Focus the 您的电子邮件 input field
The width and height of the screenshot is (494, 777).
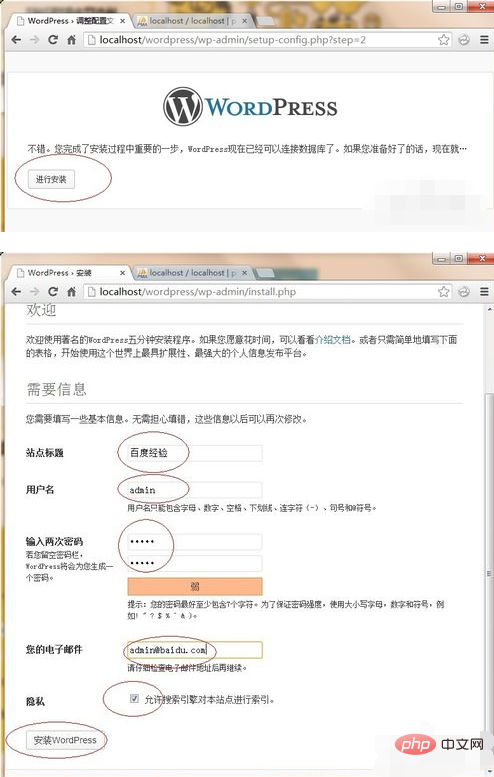(195, 650)
